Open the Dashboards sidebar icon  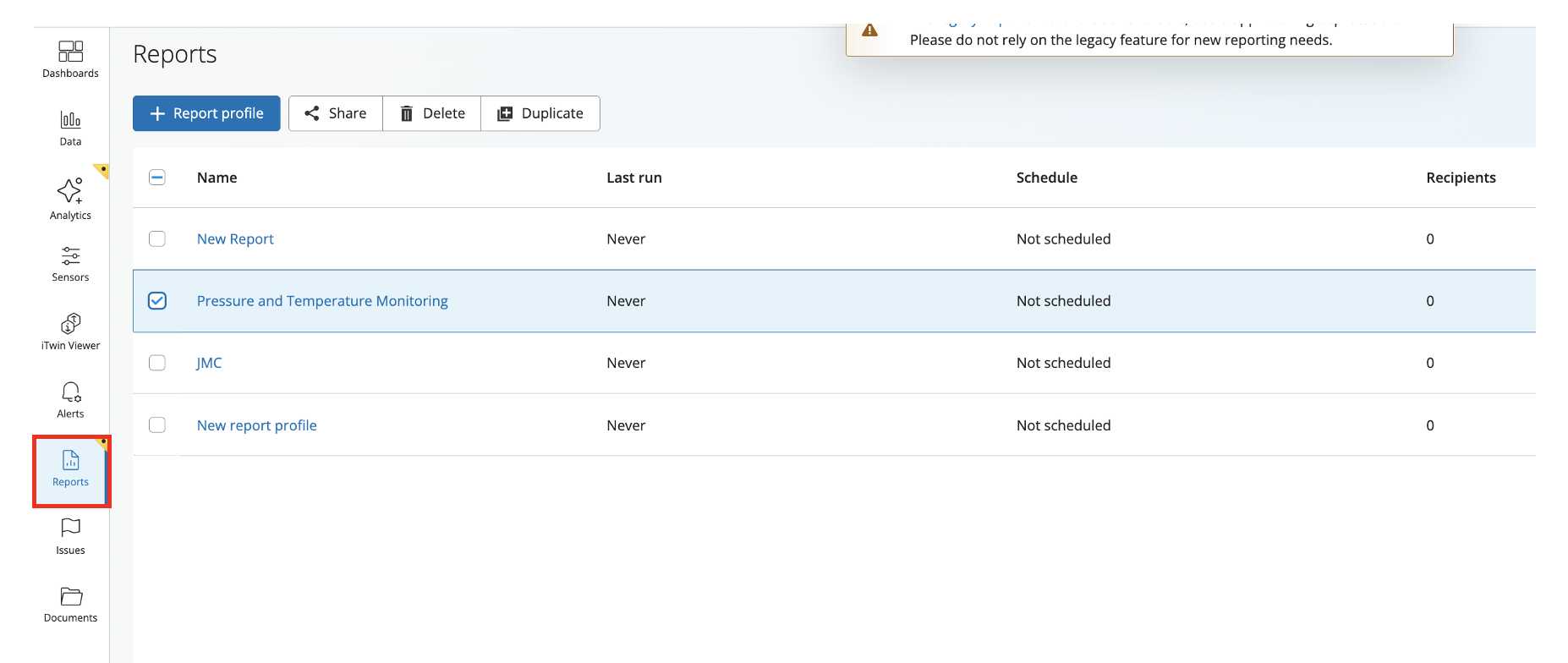point(70,52)
